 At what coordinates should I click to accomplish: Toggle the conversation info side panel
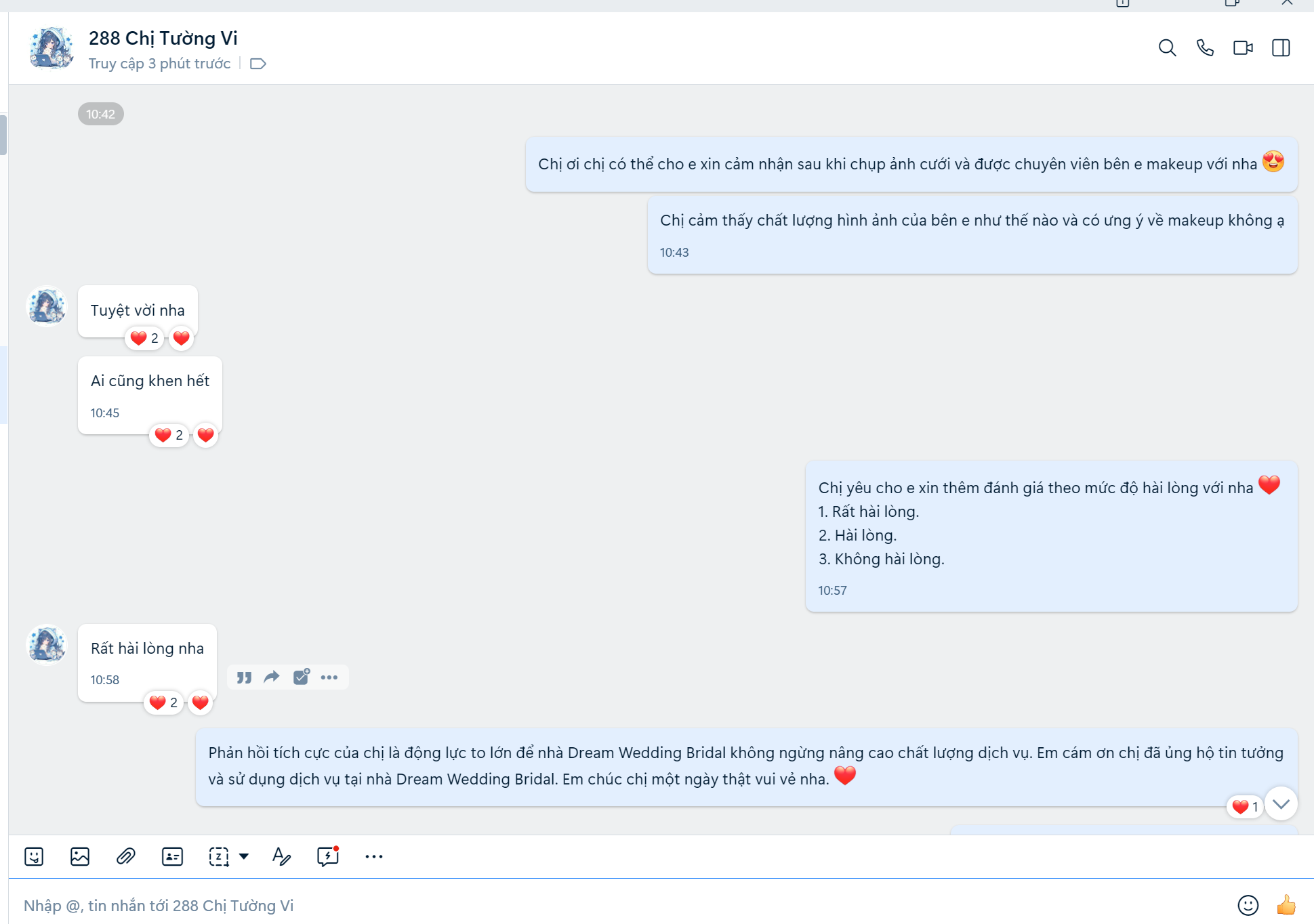1281,48
